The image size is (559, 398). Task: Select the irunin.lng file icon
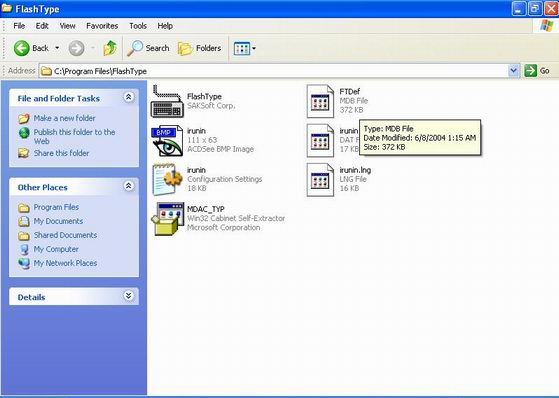[320, 179]
